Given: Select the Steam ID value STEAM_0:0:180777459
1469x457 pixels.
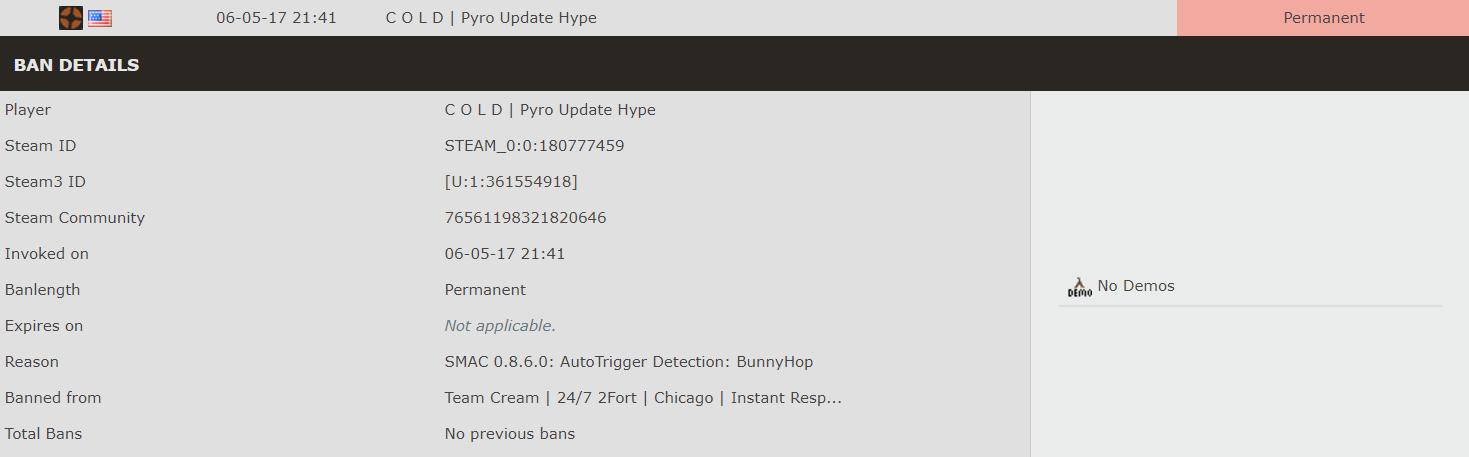Looking at the screenshot, I should pos(534,146).
